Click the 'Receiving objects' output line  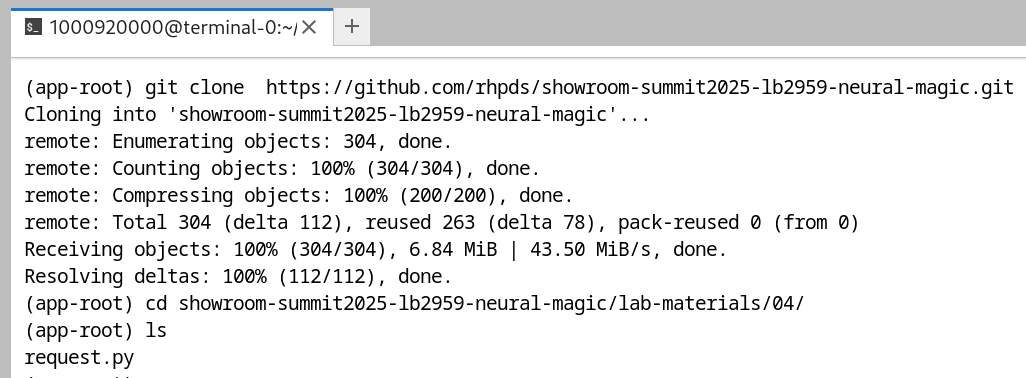(x=376, y=249)
